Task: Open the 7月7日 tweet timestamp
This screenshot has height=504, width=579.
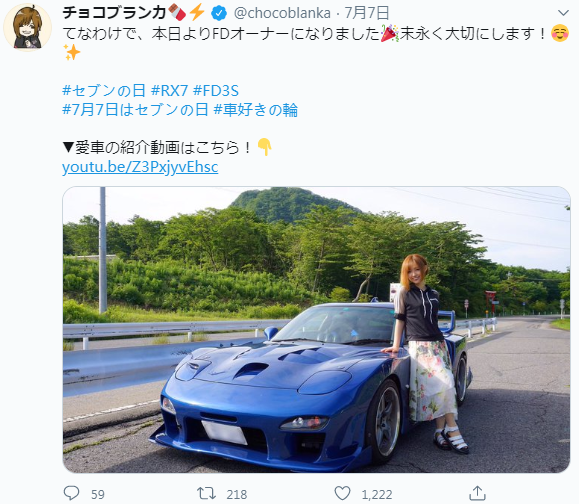Action: click(367, 13)
